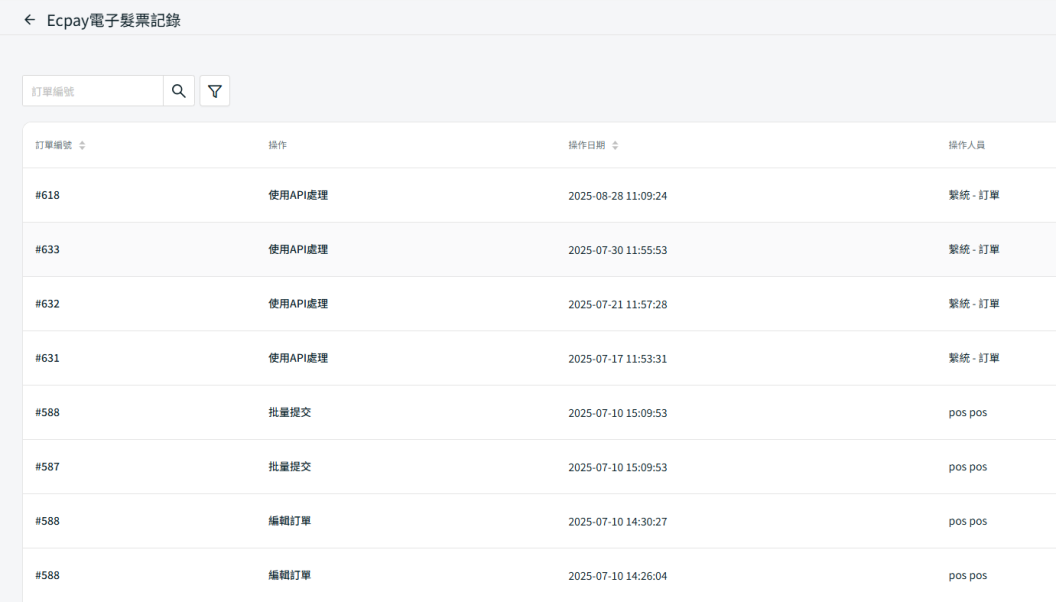Click the back arrow next to Ecpay電子發票記錄
This screenshot has width=1056, height=602.
[29, 19]
